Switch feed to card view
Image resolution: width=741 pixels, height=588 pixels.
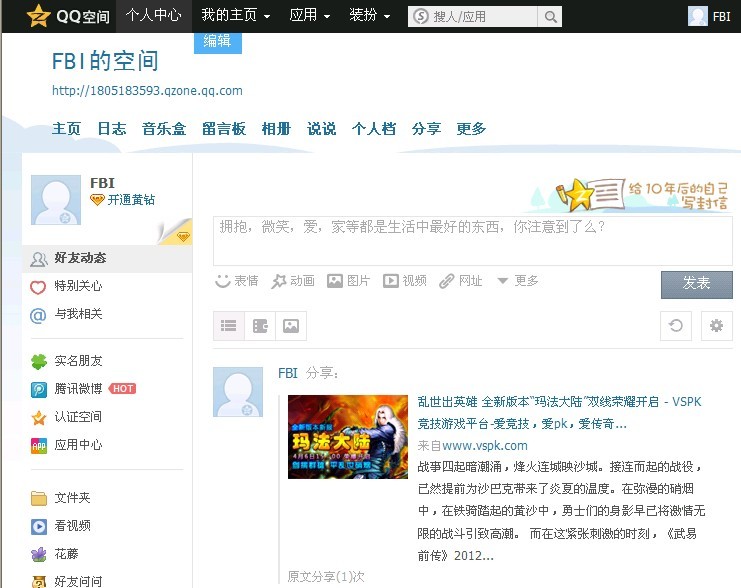(x=260, y=326)
